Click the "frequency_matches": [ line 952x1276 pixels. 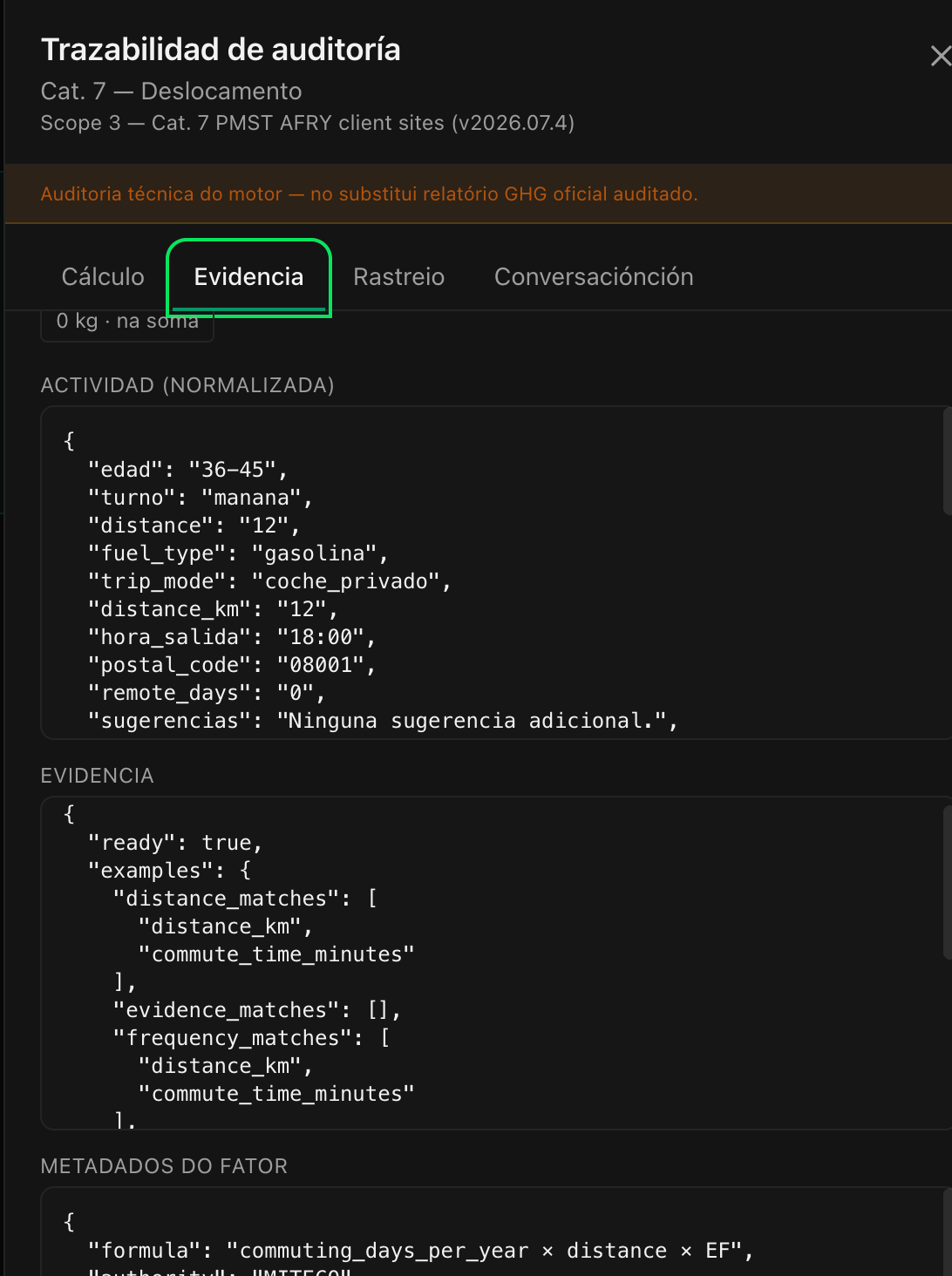(251, 1038)
